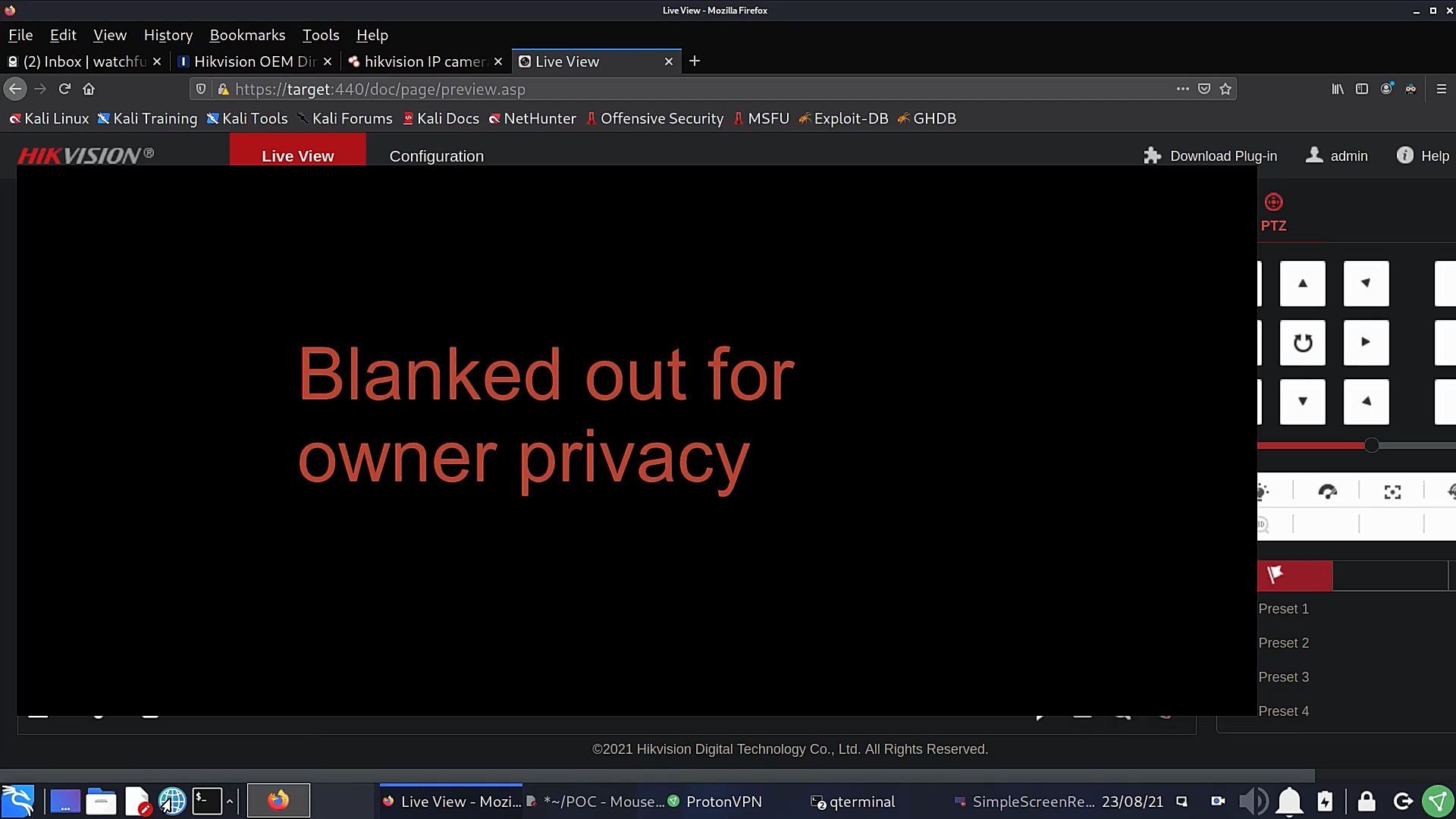The image size is (1456, 819).
Task: Drag the PTZ speed slider
Action: tap(1371, 445)
